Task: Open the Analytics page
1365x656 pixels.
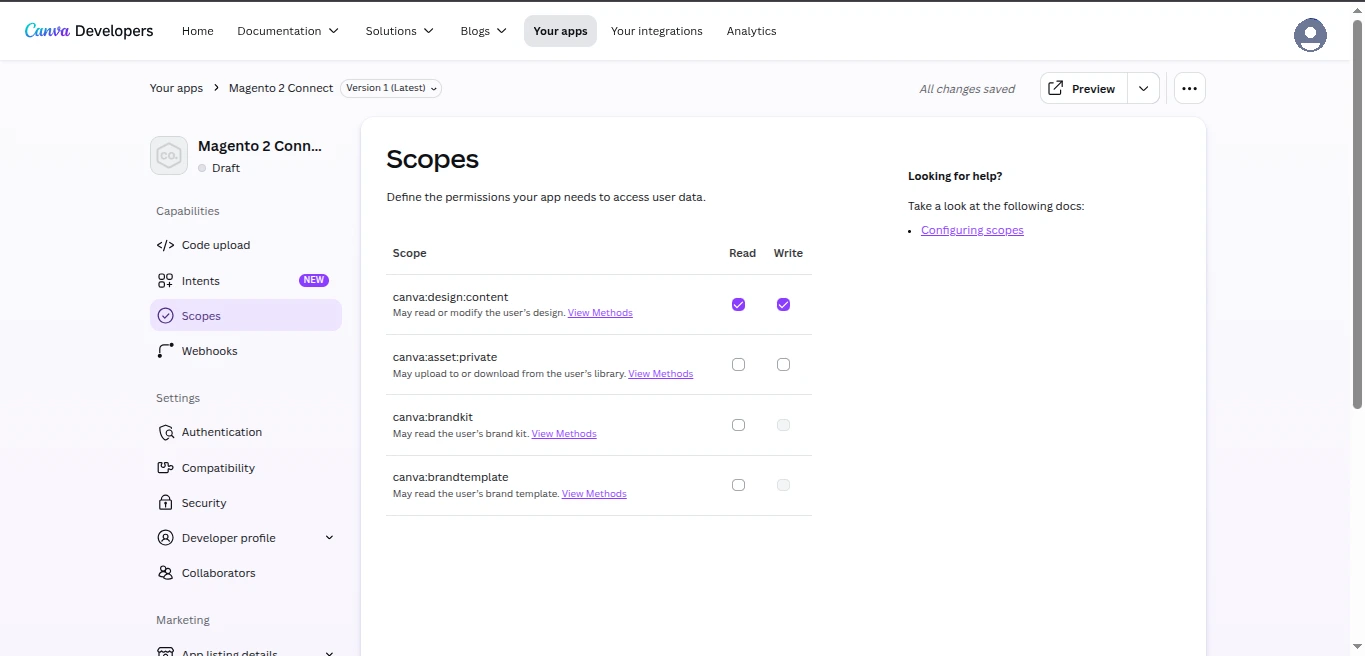Action: 752,31
